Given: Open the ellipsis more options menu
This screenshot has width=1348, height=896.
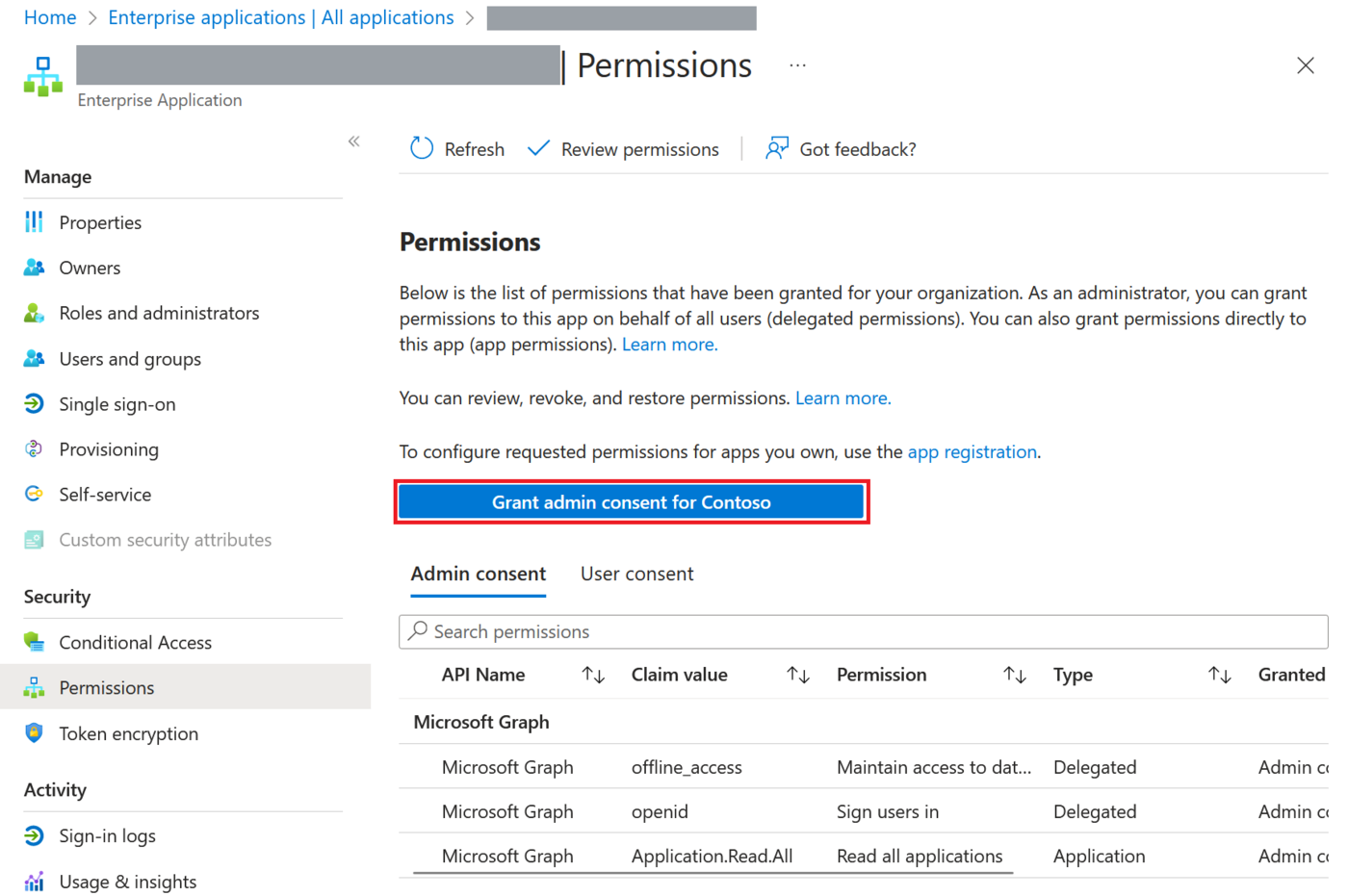Looking at the screenshot, I should (797, 65).
